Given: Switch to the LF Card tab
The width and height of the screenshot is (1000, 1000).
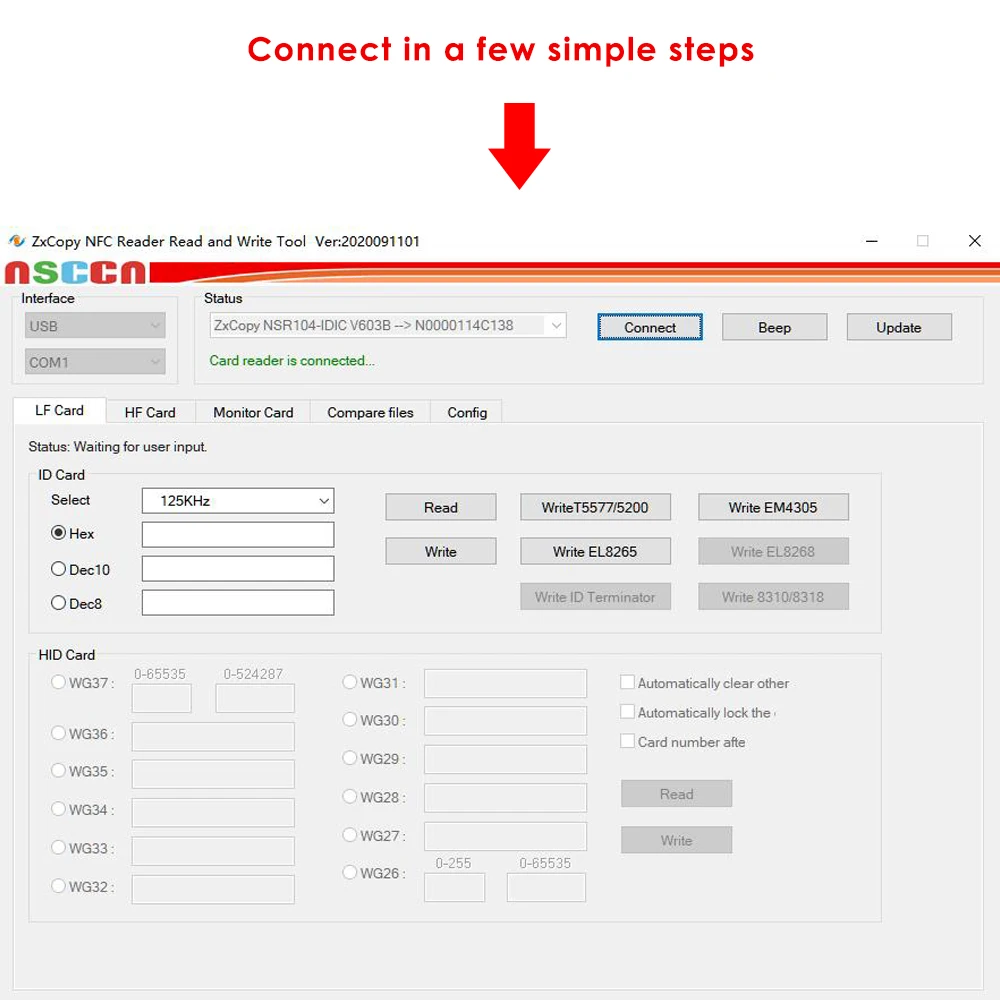Looking at the screenshot, I should point(59,411).
